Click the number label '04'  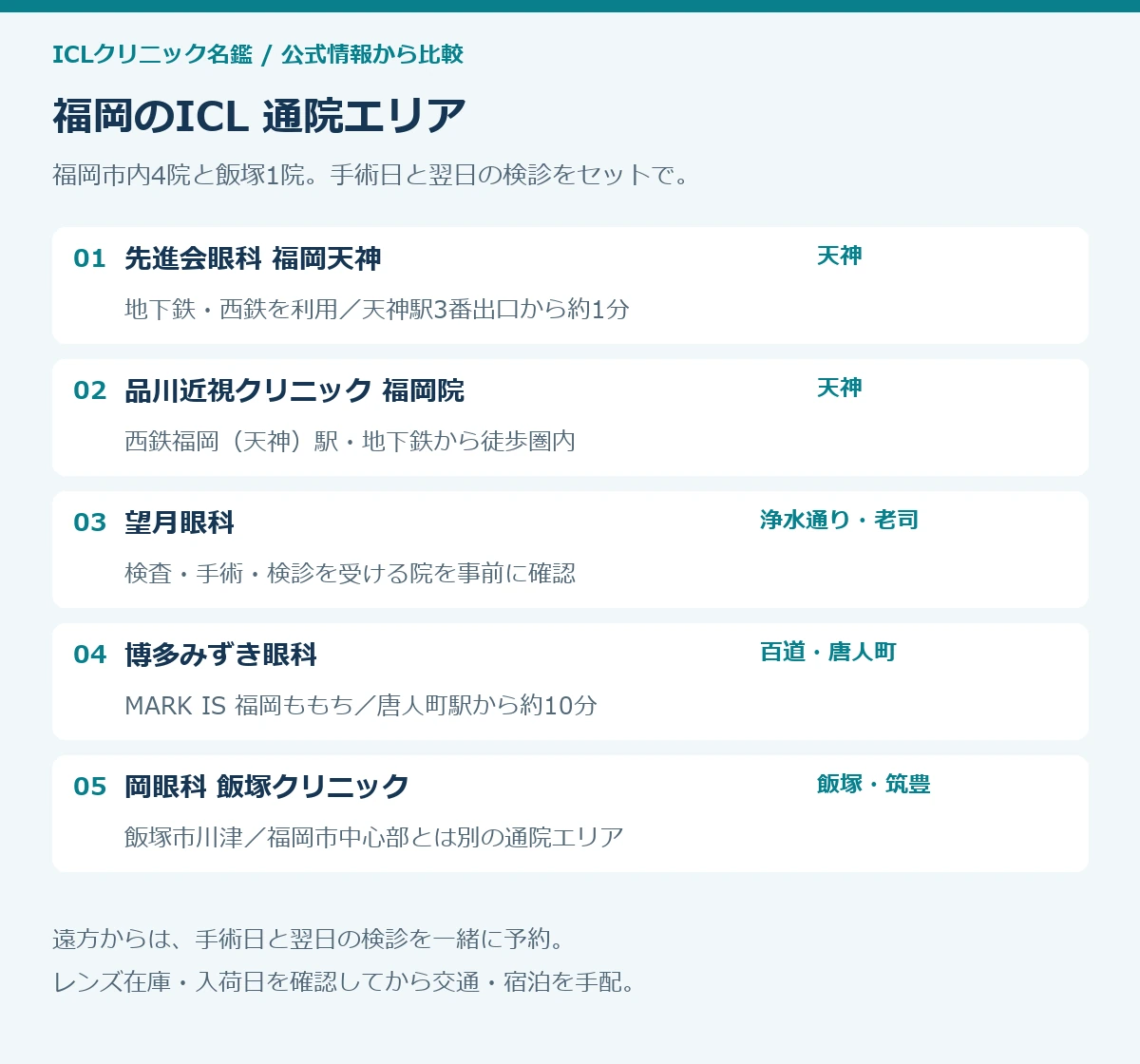point(89,655)
